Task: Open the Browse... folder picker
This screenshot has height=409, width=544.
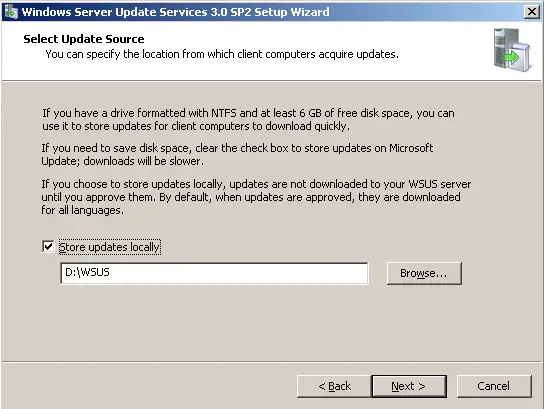Action: (x=424, y=273)
